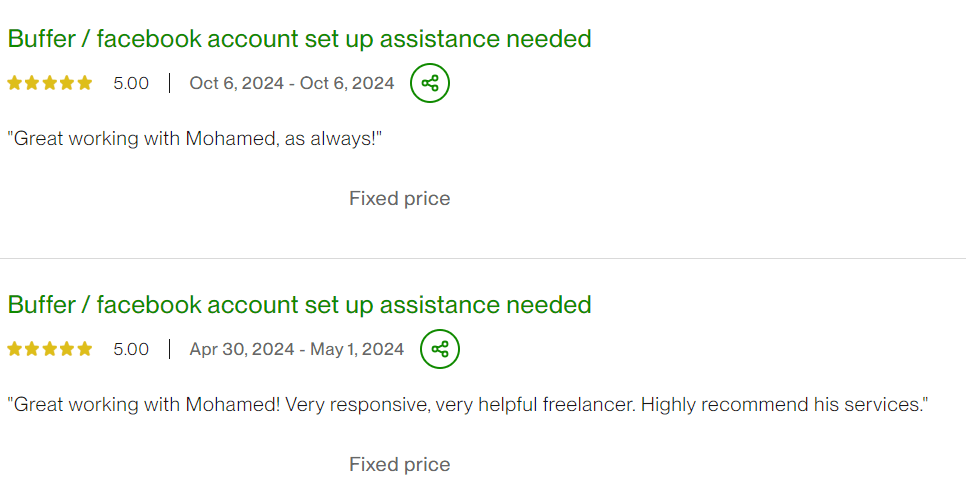Click the 5.00 score next to Apr 30 dates
Image resolution: width=966 pixels, height=500 pixels.
(x=131, y=349)
